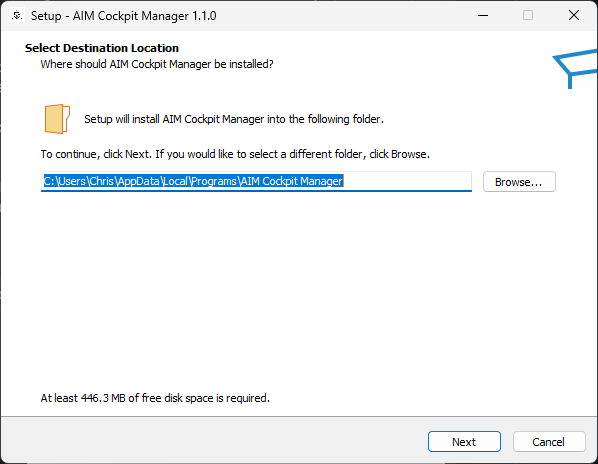Close the setup window
Image resolution: width=598 pixels, height=464 pixels.
click(574, 15)
